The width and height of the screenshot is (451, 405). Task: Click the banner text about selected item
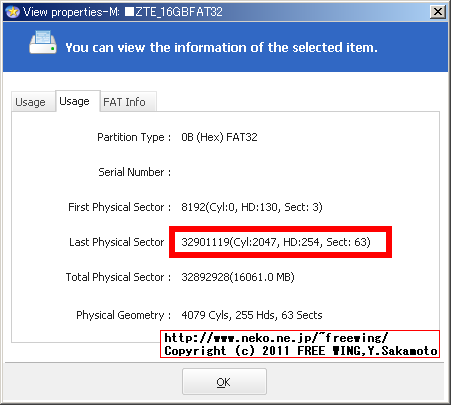tap(221, 48)
